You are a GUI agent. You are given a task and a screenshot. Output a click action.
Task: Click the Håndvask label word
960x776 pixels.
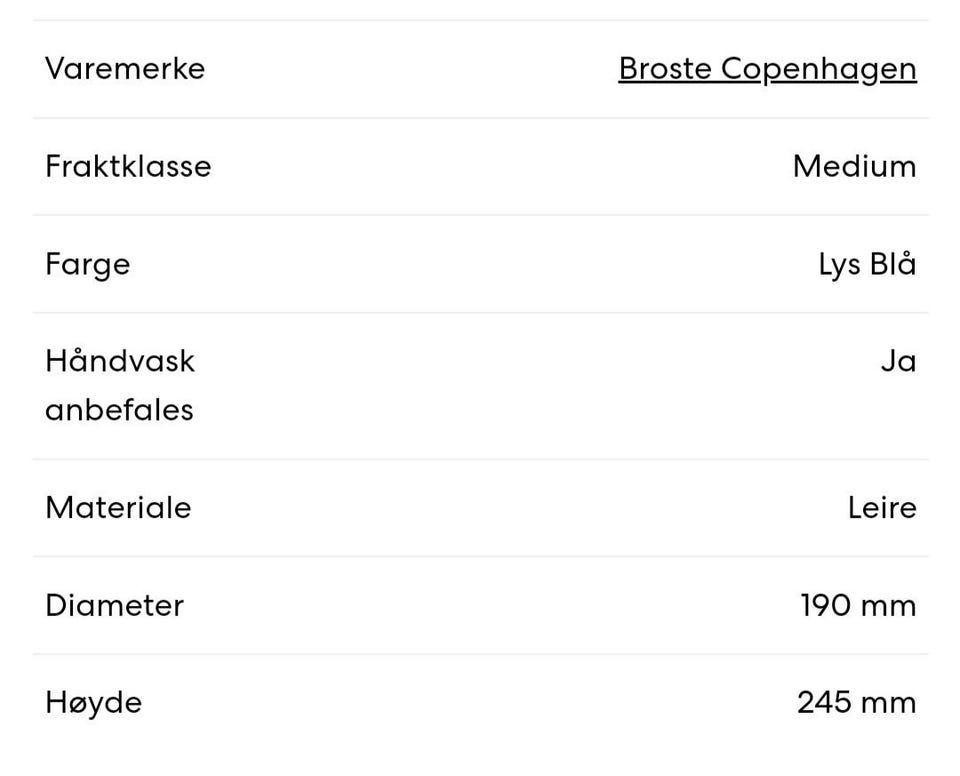(120, 361)
